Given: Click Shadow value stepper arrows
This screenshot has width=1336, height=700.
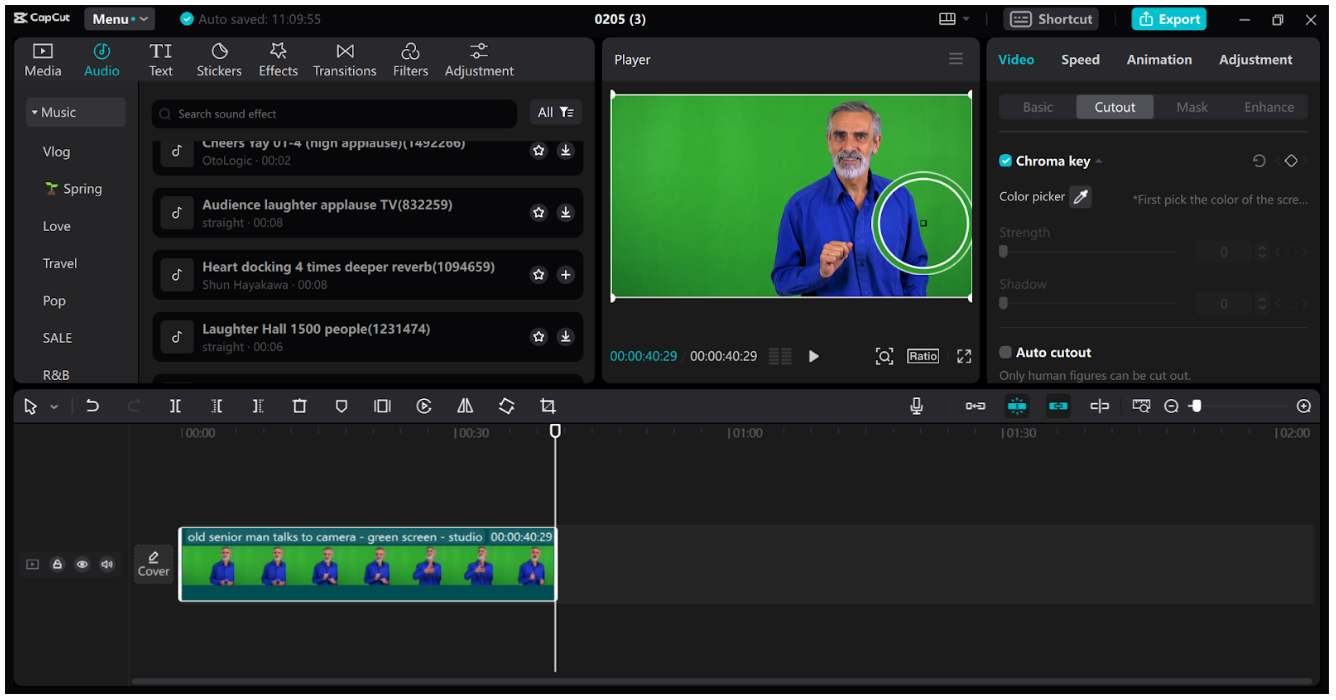Looking at the screenshot, I should click(x=1262, y=304).
